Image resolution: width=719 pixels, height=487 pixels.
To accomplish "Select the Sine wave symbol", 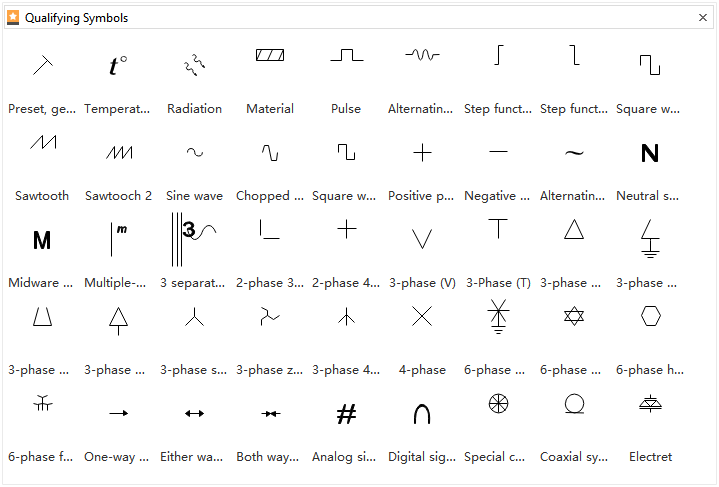I will (x=195, y=152).
